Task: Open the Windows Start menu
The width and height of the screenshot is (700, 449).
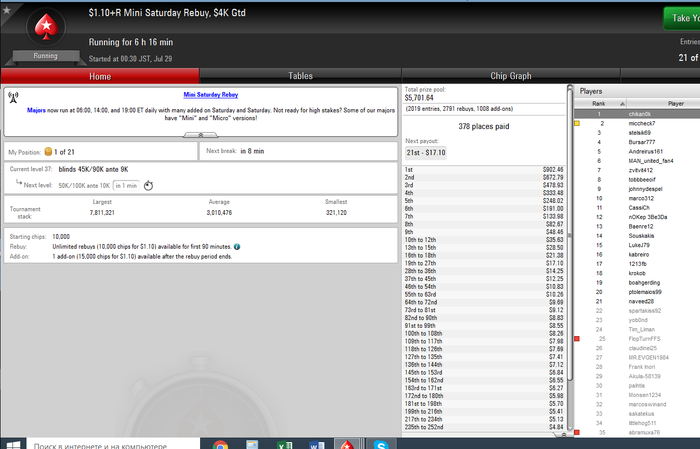Action: coord(13,445)
